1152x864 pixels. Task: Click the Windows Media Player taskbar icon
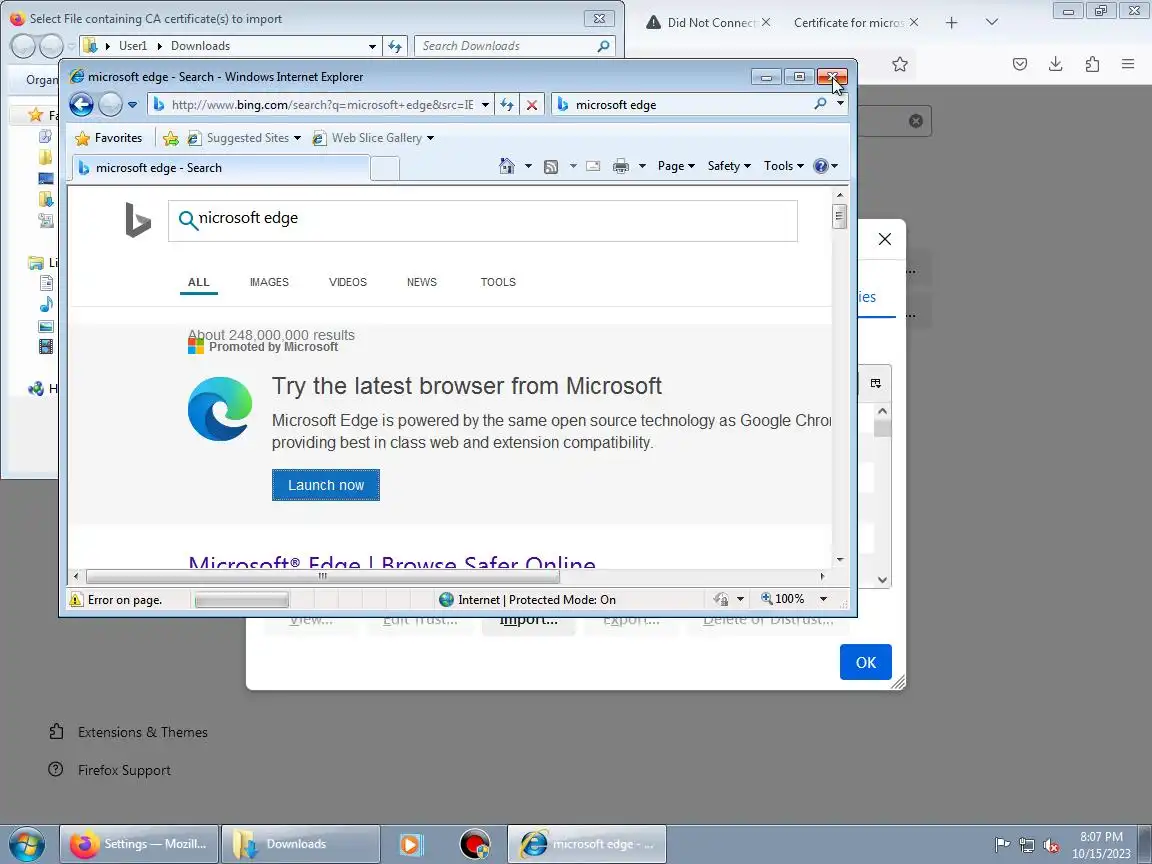(411, 844)
